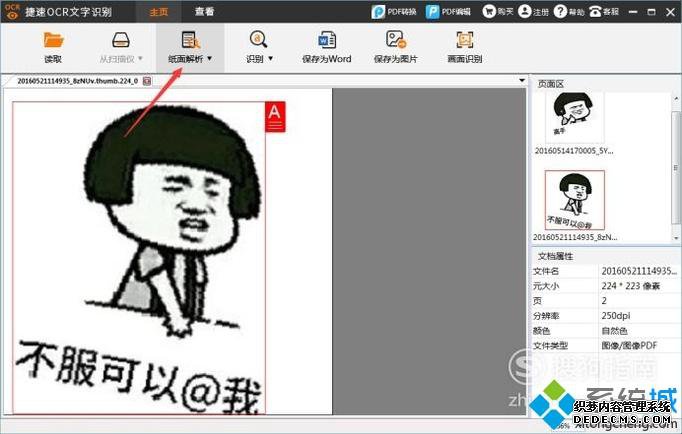Click the 保存为图片 icon
This screenshot has height=434, width=682.
pos(395,39)
